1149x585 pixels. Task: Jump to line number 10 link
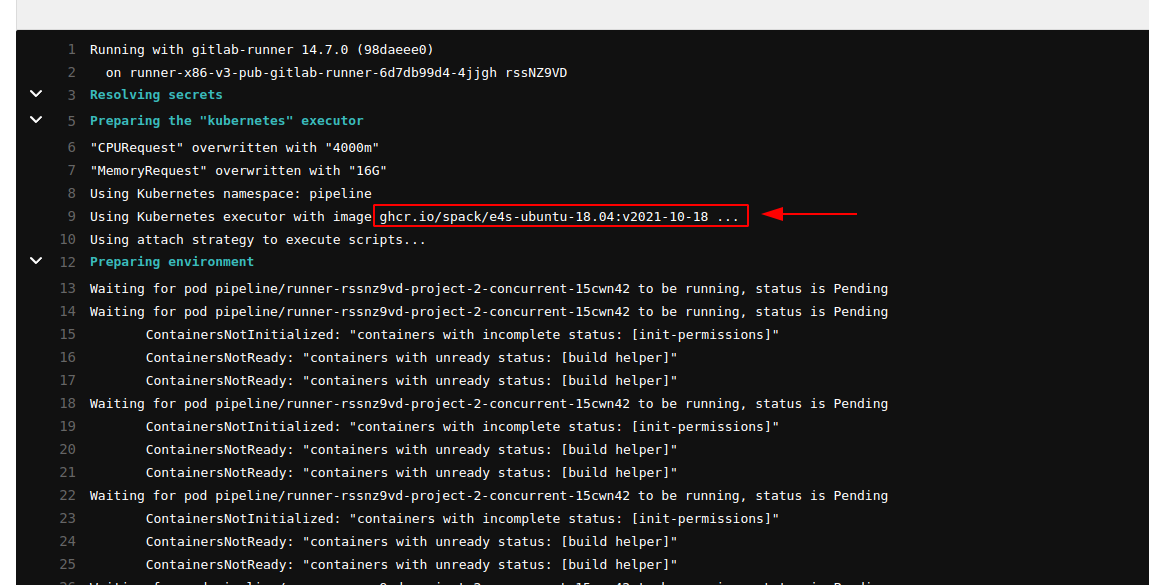pyautogui.click(x=68, y=240)
